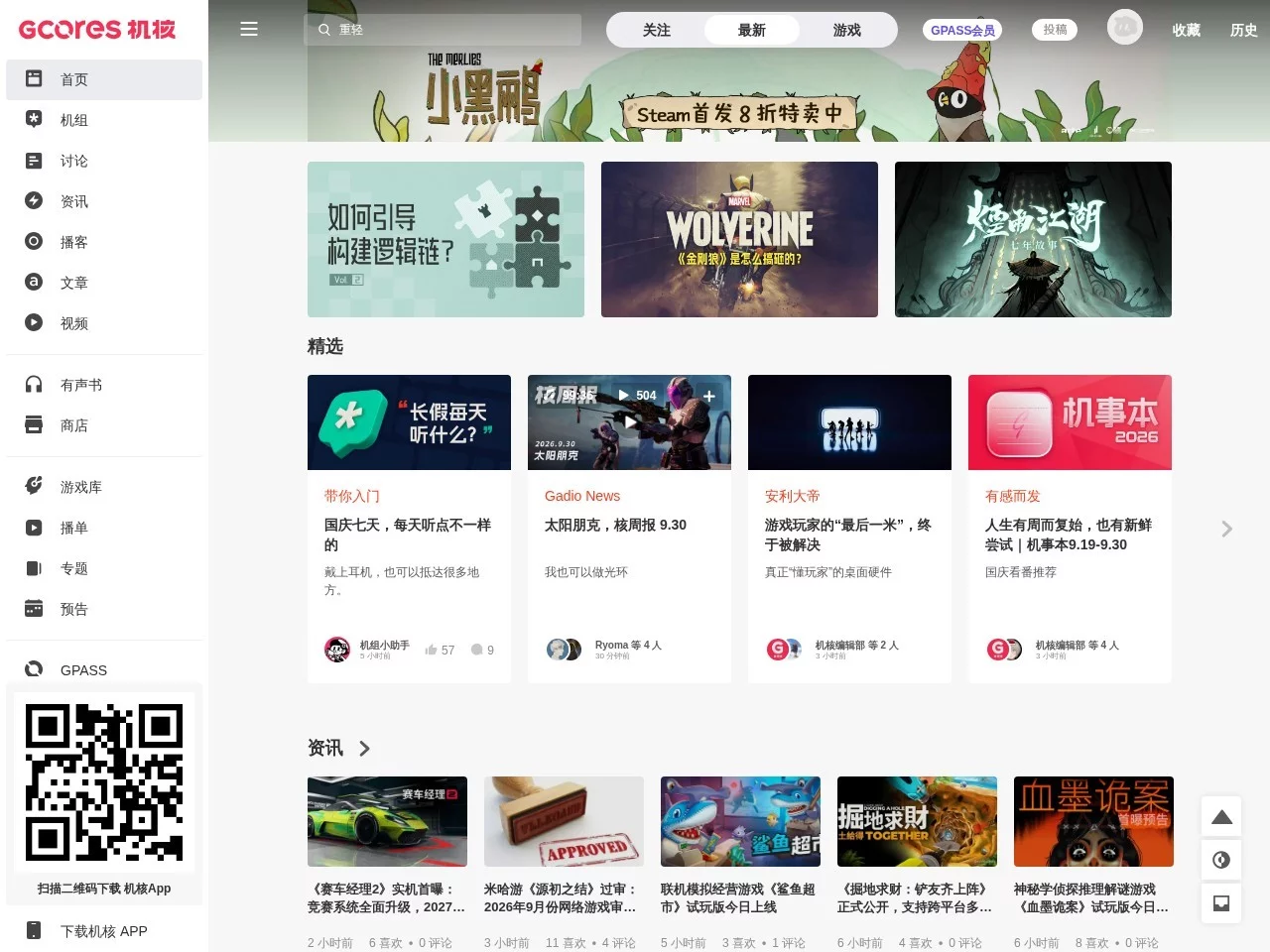Click the search magnifier icon
The width and height of the screenshot is (1270, 952).
click(x=324, y=30)
